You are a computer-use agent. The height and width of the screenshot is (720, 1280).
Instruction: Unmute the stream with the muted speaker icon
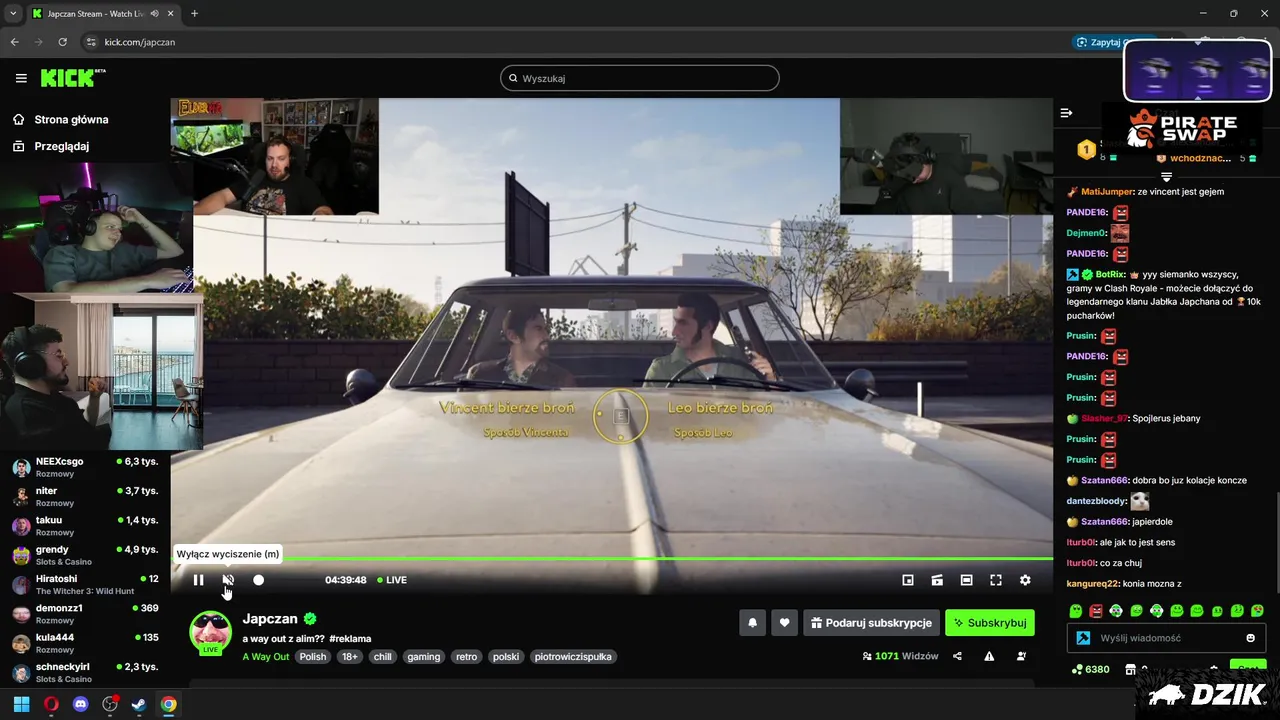(228, 580)
